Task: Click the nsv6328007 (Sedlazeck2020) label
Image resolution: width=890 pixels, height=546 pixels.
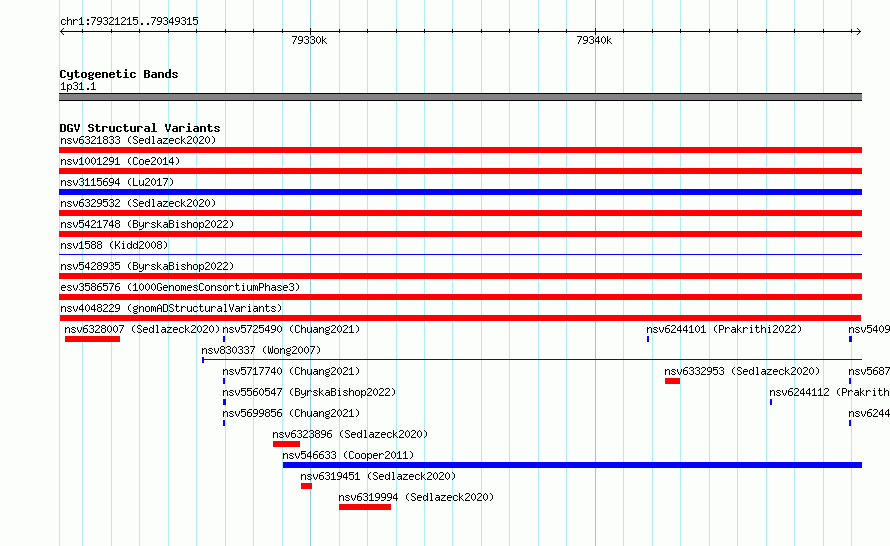Action: coord(142,329)
